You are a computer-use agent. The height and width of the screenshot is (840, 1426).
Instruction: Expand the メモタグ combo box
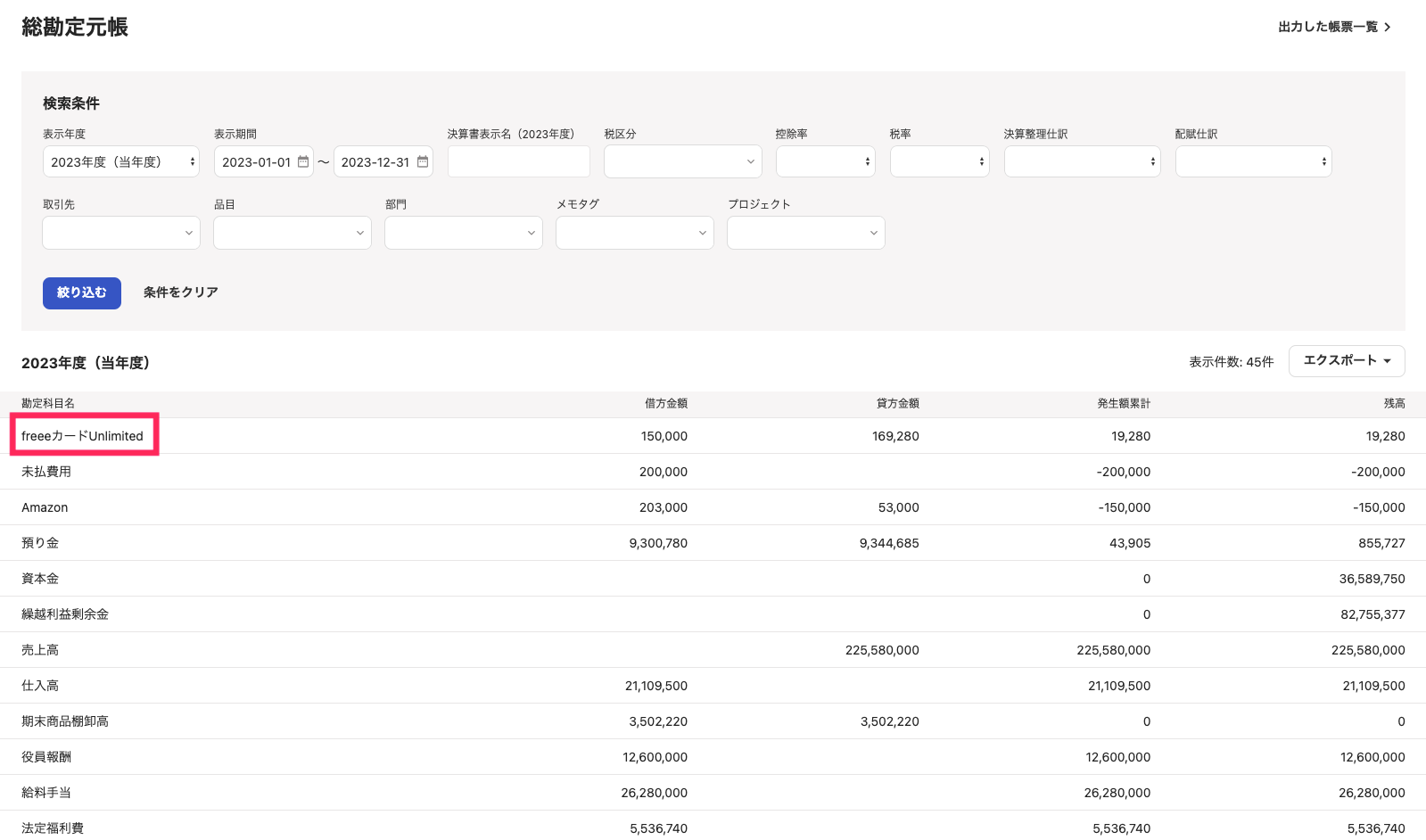[x=635, y=233]
